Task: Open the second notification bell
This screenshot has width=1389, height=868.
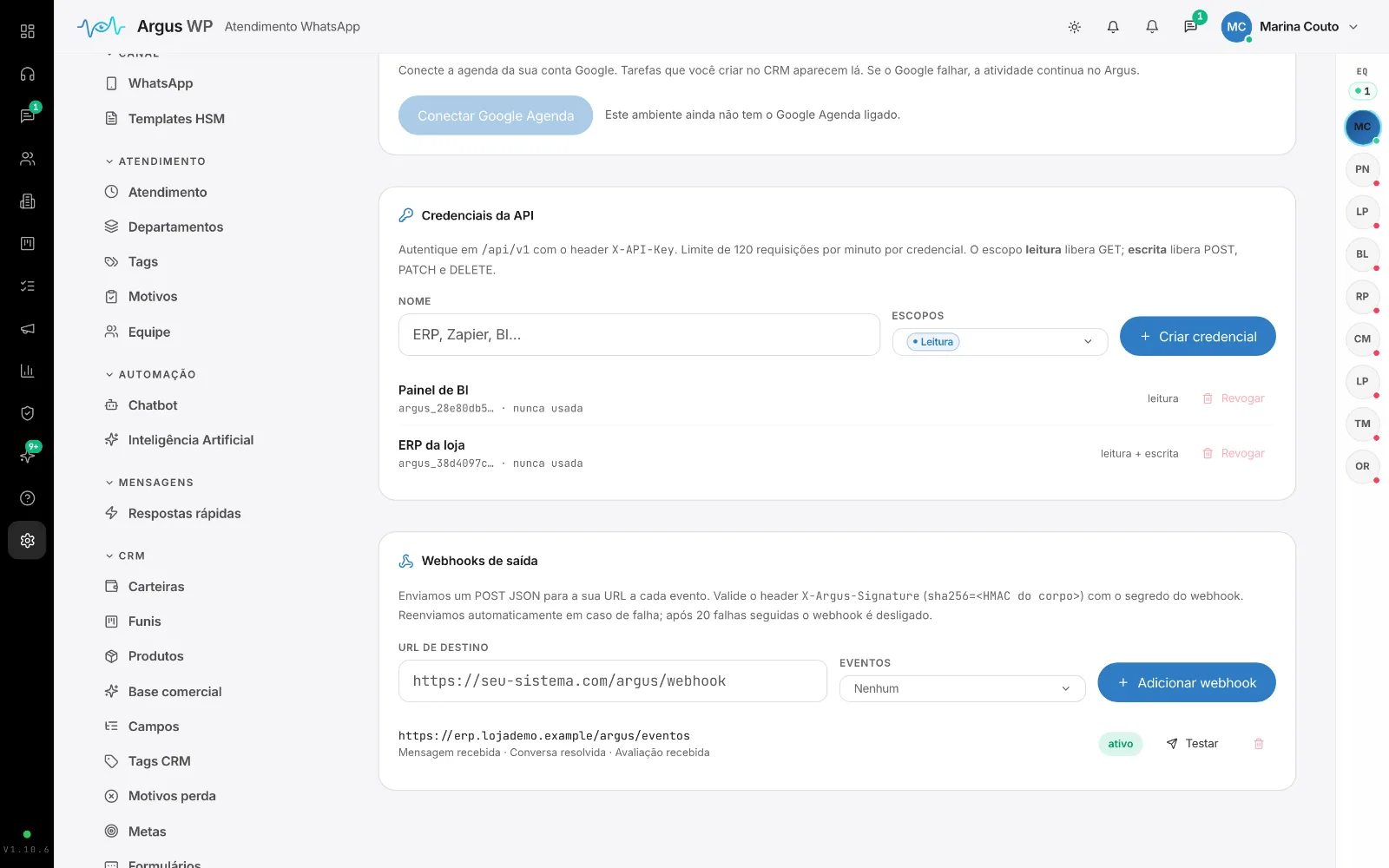Action: [1152, 27]
